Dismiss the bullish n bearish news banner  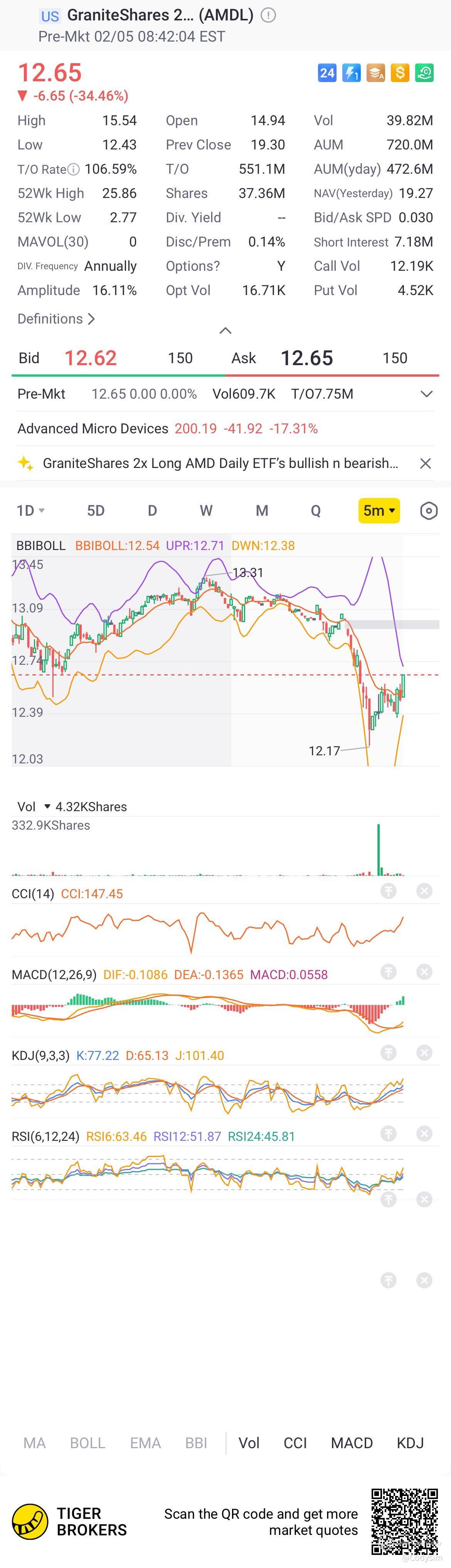coord(426,463)
